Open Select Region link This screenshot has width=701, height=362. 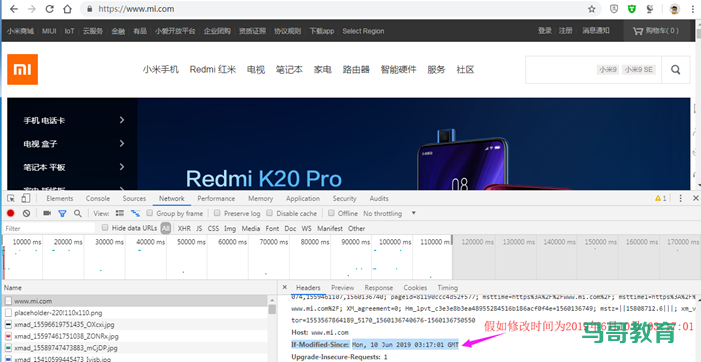pos(363,31)
